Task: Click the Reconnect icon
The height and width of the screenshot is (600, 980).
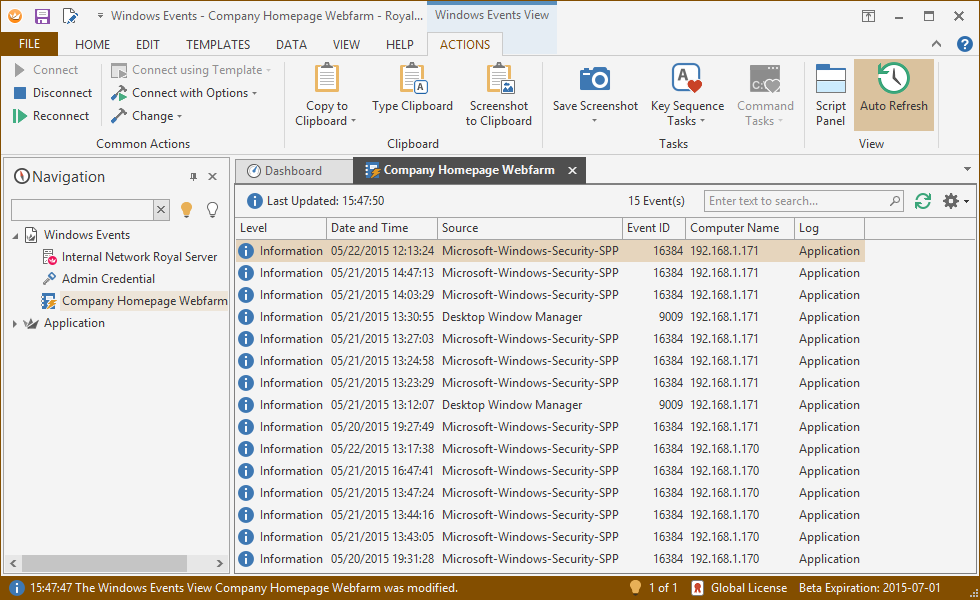Action: point(20,116)
